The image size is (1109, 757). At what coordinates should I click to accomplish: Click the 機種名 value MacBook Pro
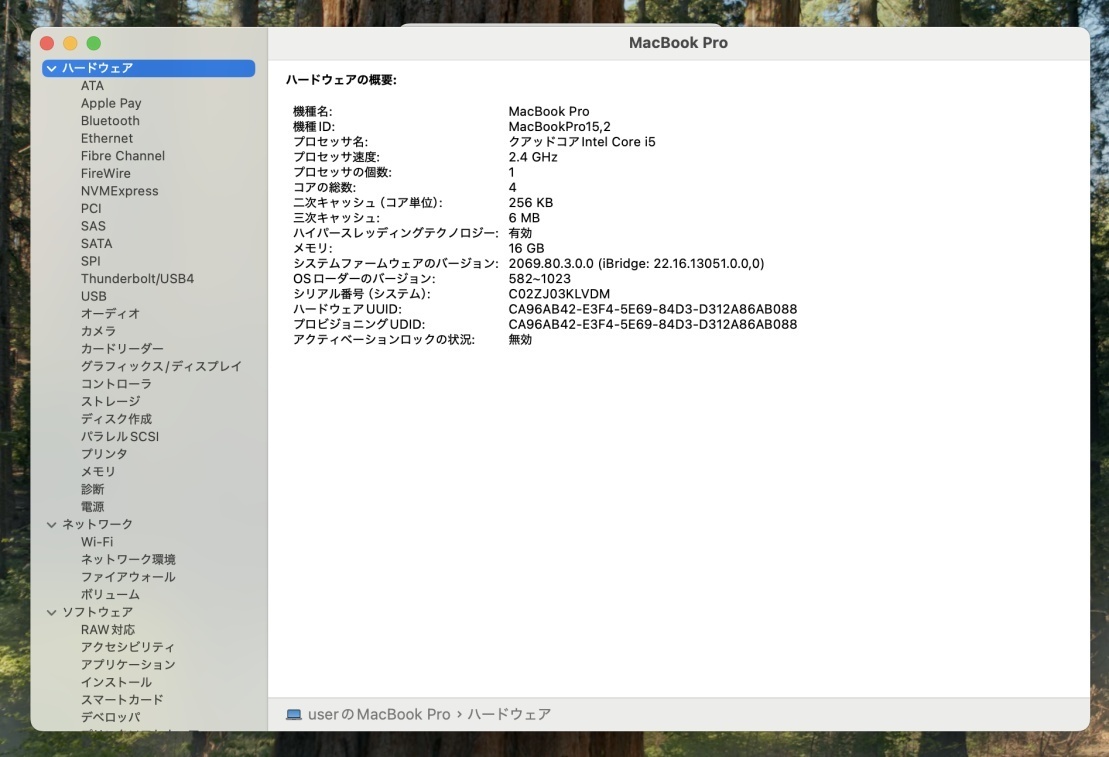click(x=549, y=112)
